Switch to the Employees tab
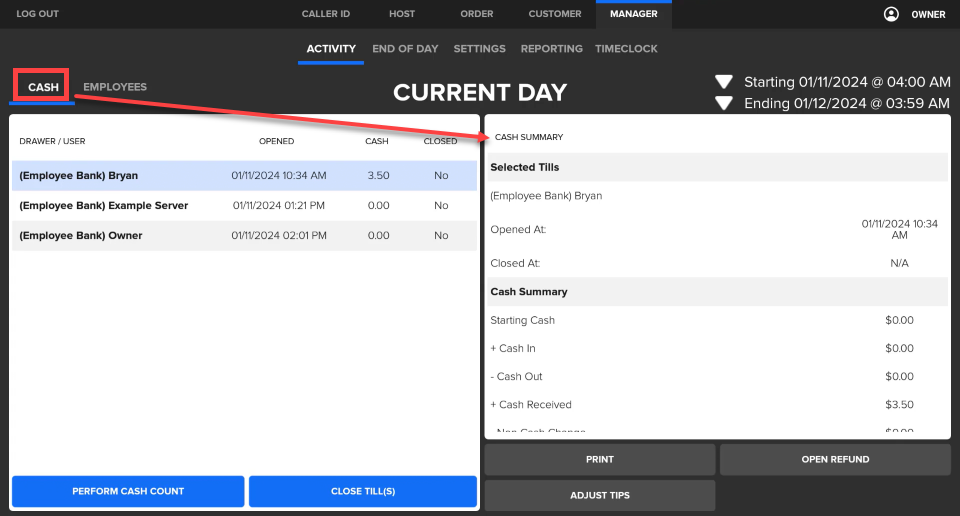 (x=115, y=87)
